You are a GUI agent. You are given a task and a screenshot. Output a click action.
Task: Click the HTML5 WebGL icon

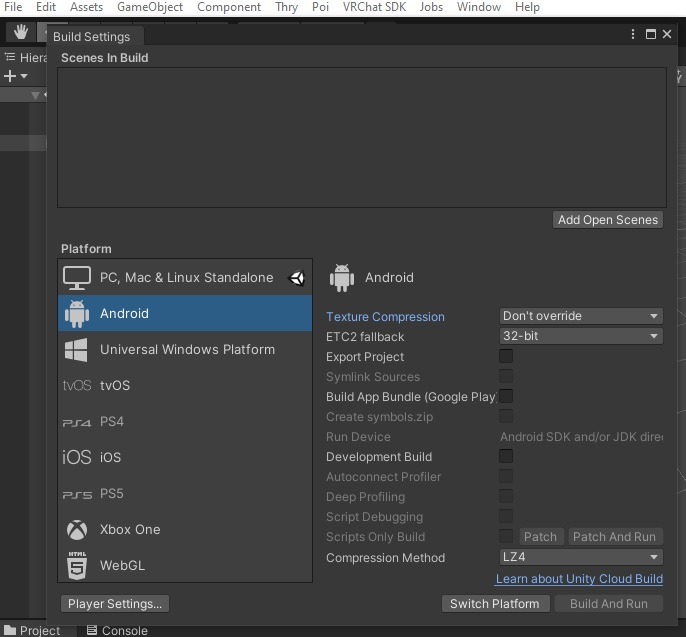pos(77,565)
